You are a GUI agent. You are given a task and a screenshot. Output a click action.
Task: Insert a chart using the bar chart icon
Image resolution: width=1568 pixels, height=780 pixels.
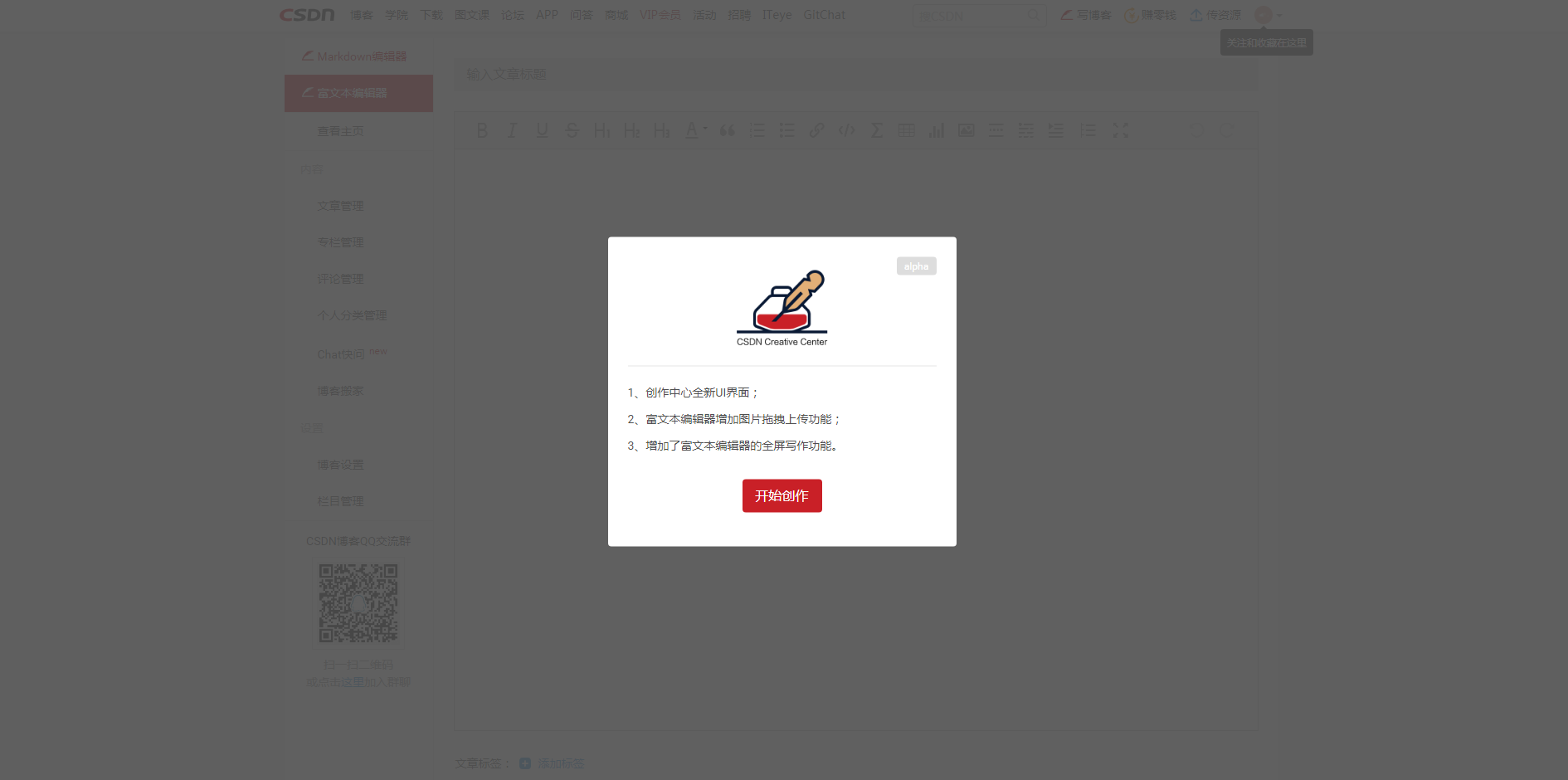coord(936,130)
